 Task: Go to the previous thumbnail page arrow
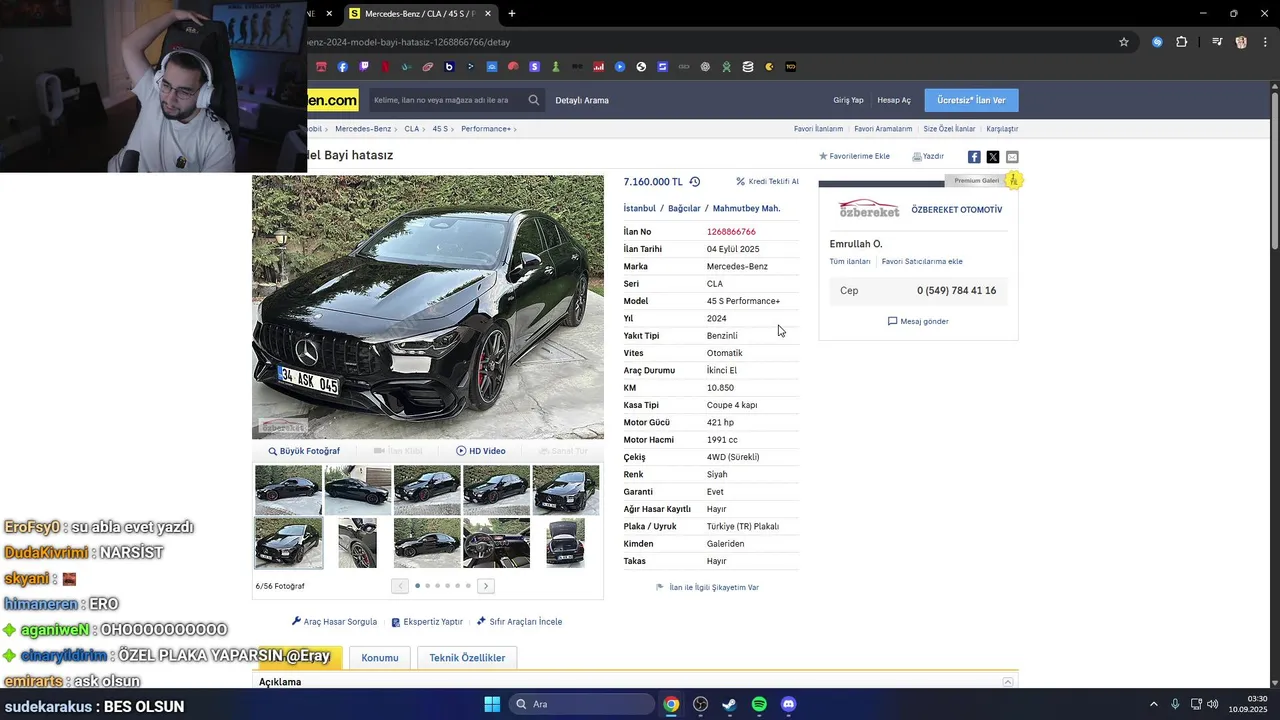pos(400,586)
